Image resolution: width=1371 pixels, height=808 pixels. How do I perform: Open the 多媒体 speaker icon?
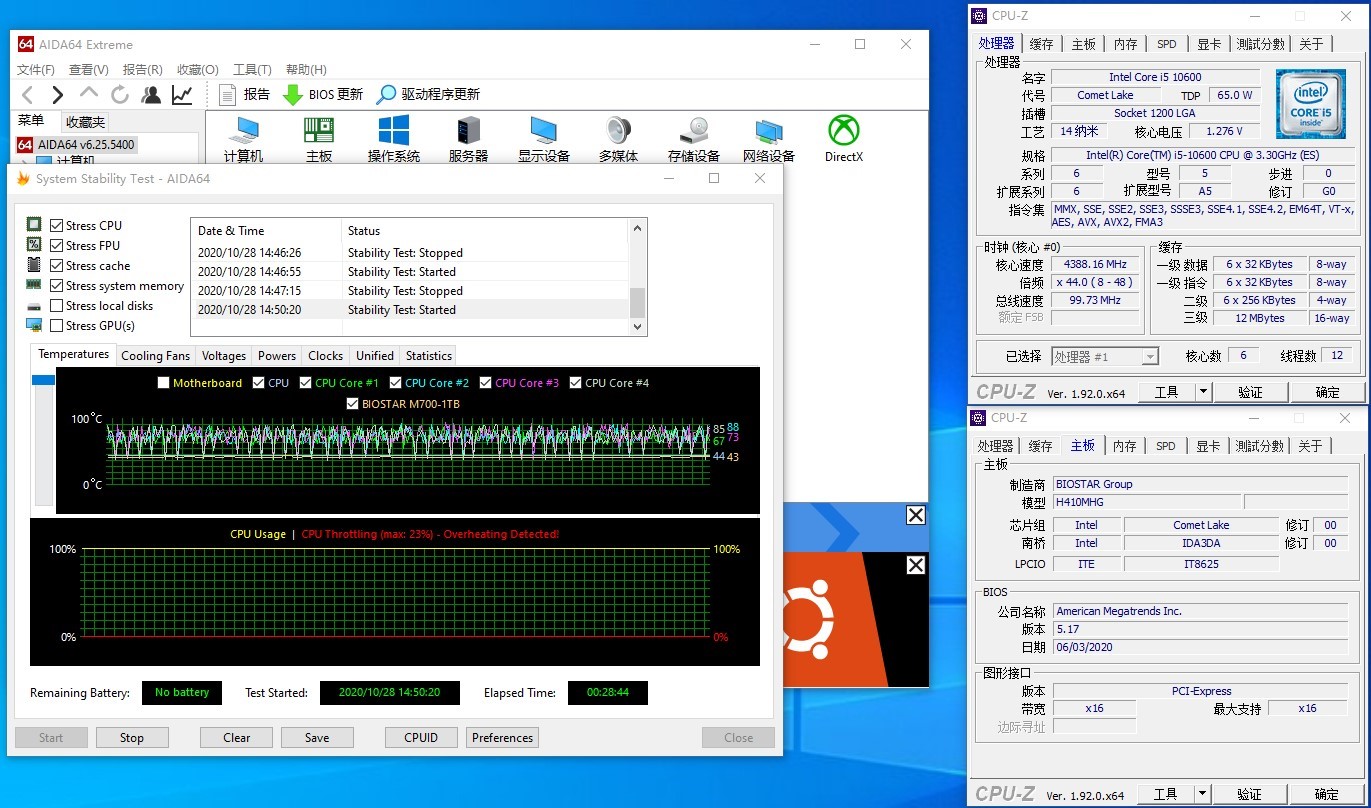pyautogui.click(x=618, y=139)
